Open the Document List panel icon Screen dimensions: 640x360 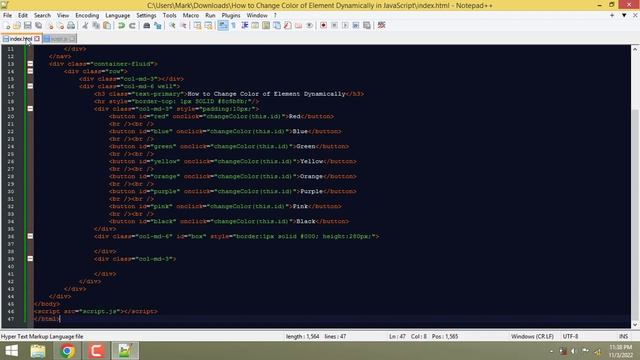[x=277, y=25]
